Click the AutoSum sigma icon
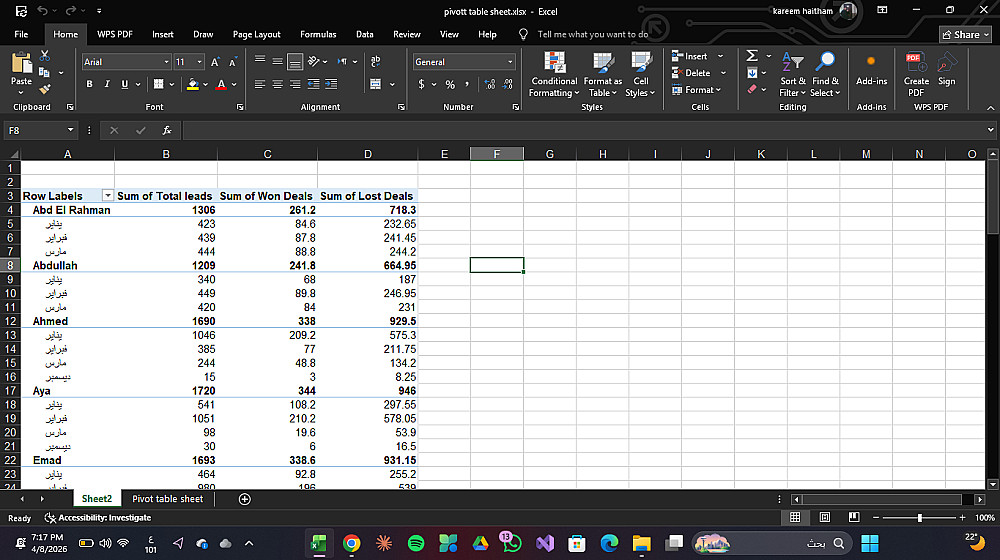The height and width of the screenshot is (560, 1000). (x=752, y=56)
